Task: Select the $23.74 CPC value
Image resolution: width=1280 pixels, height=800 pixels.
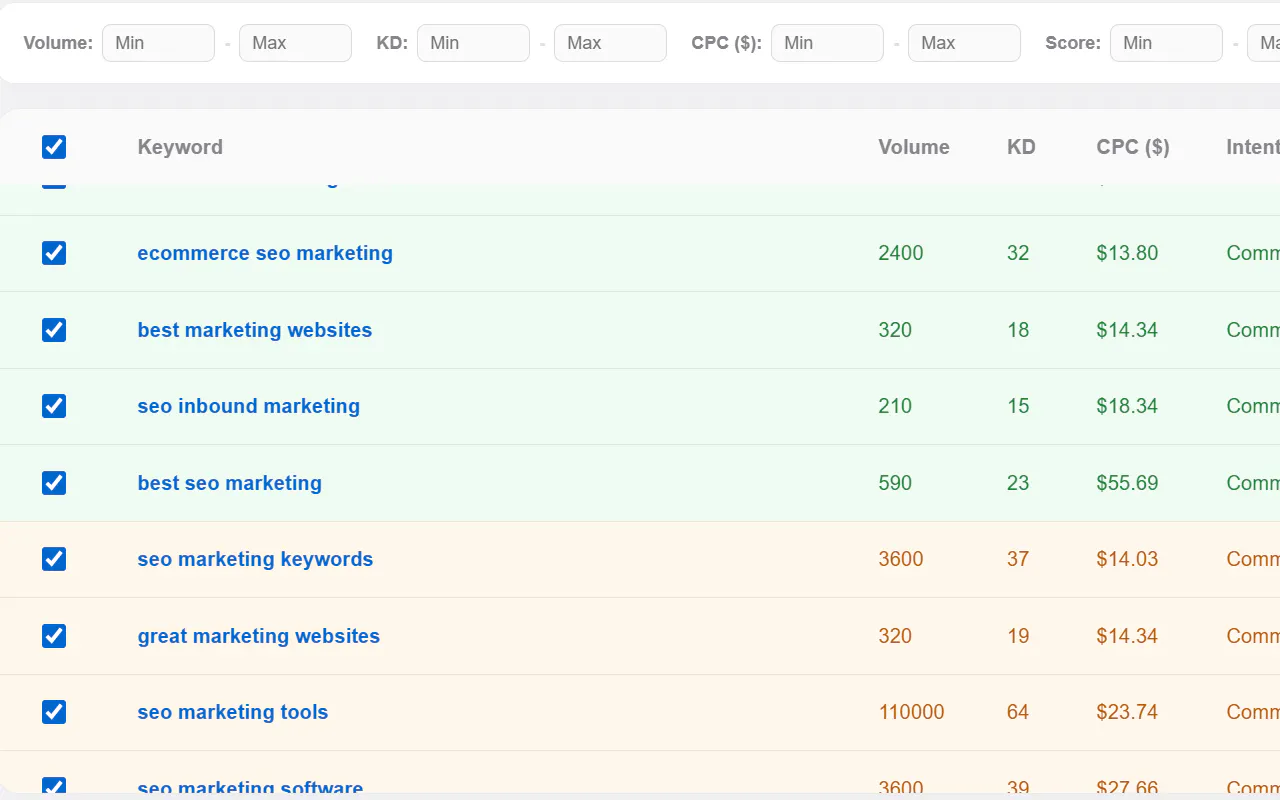Action: click(1127, 712)
